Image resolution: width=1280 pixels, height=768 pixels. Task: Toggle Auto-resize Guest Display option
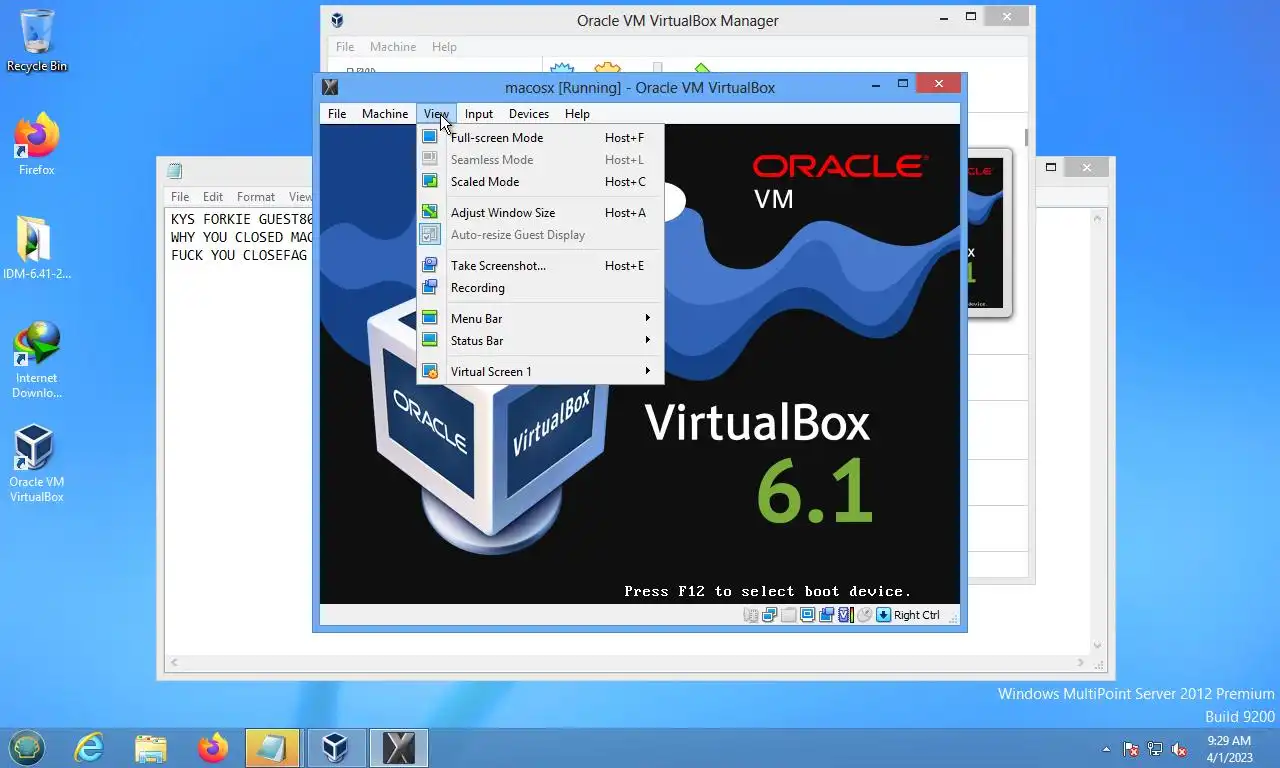point(540,235)
